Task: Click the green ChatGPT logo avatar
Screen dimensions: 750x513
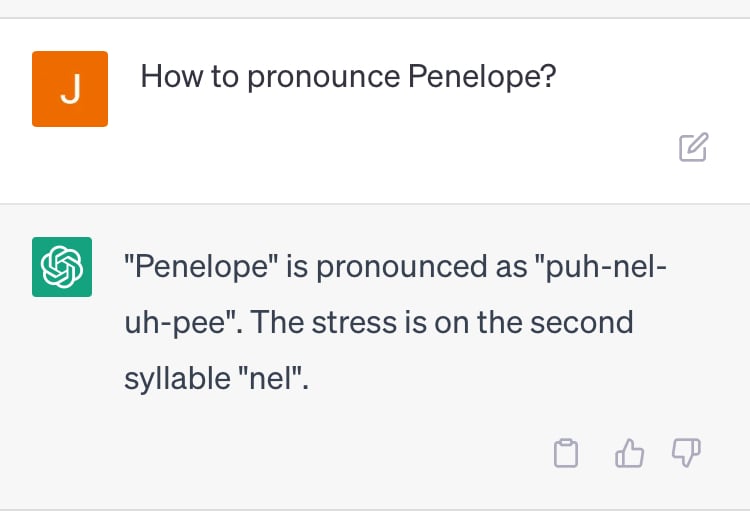Action: [62, 267]
